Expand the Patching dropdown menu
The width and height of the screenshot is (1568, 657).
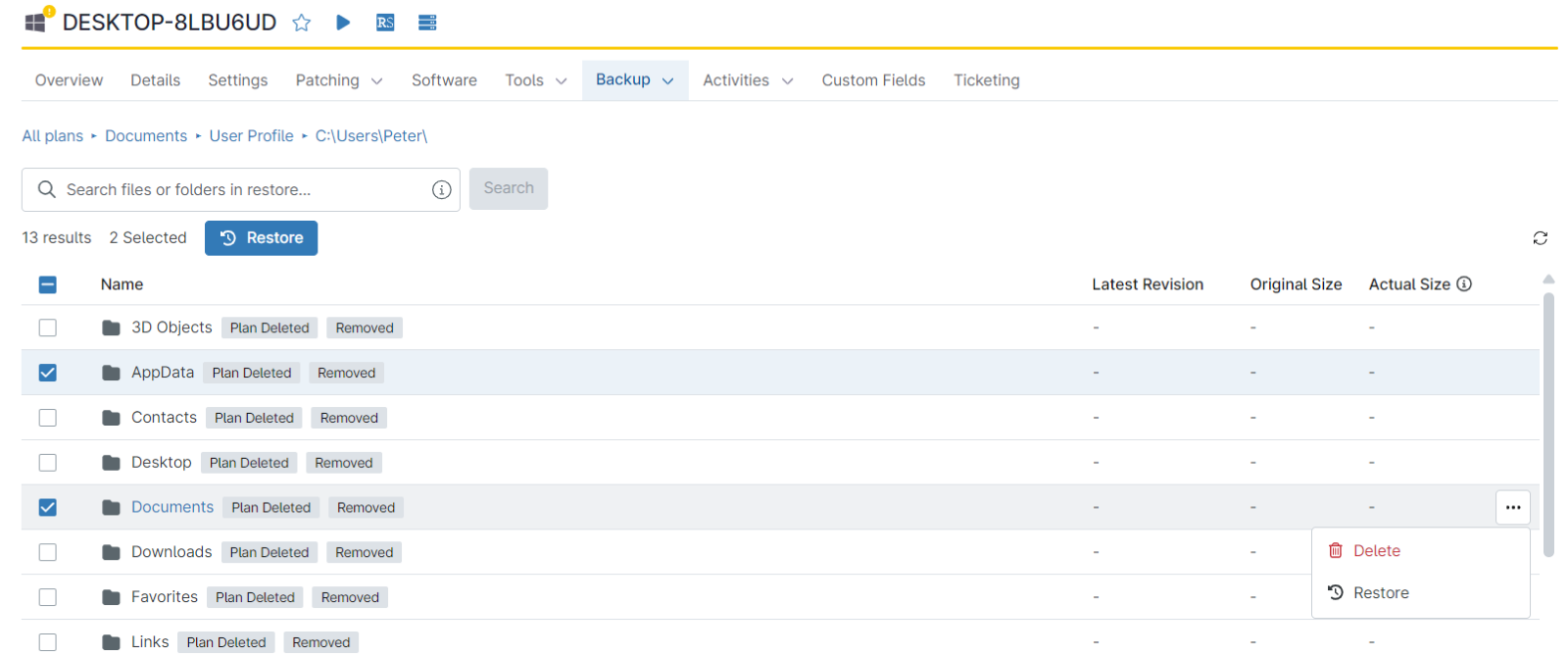[x=339, y=80]
